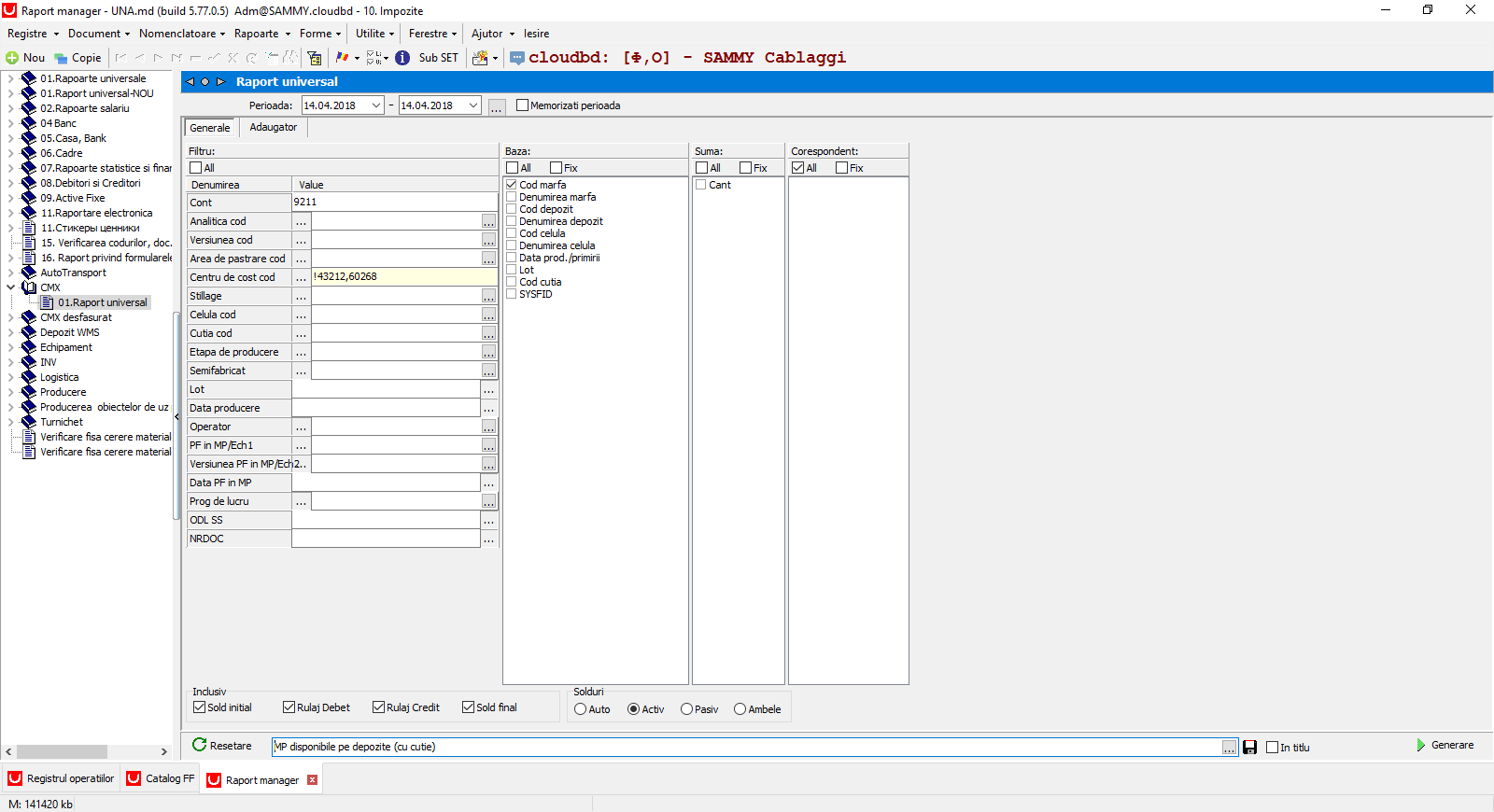The width and height of the screenshot is (1494, 812).
Task: Open the blue info icon
Action: click(x=402, y=58)
